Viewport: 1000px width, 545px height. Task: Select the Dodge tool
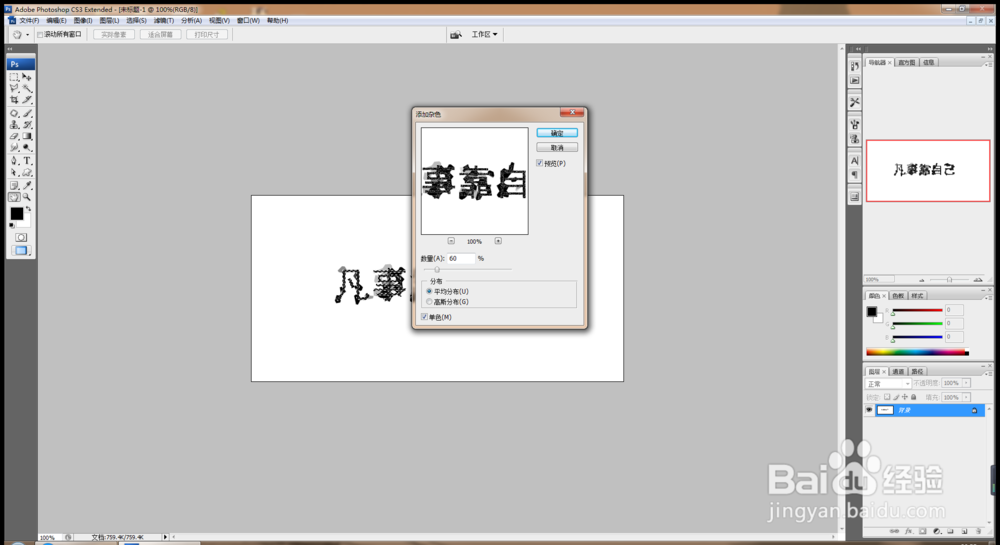(27, 147)
